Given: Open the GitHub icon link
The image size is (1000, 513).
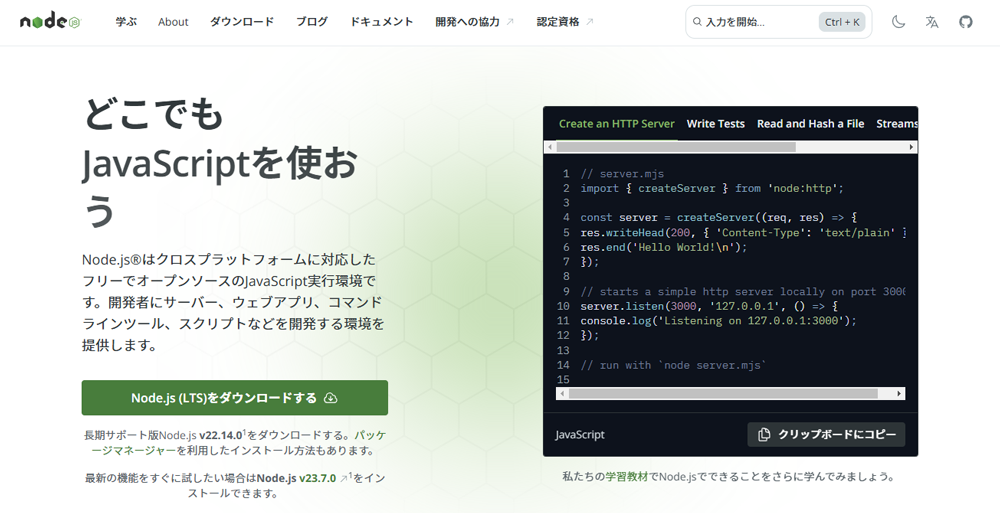Looking at the screenshot, I should pyautogui.click(x=966, y=22).
